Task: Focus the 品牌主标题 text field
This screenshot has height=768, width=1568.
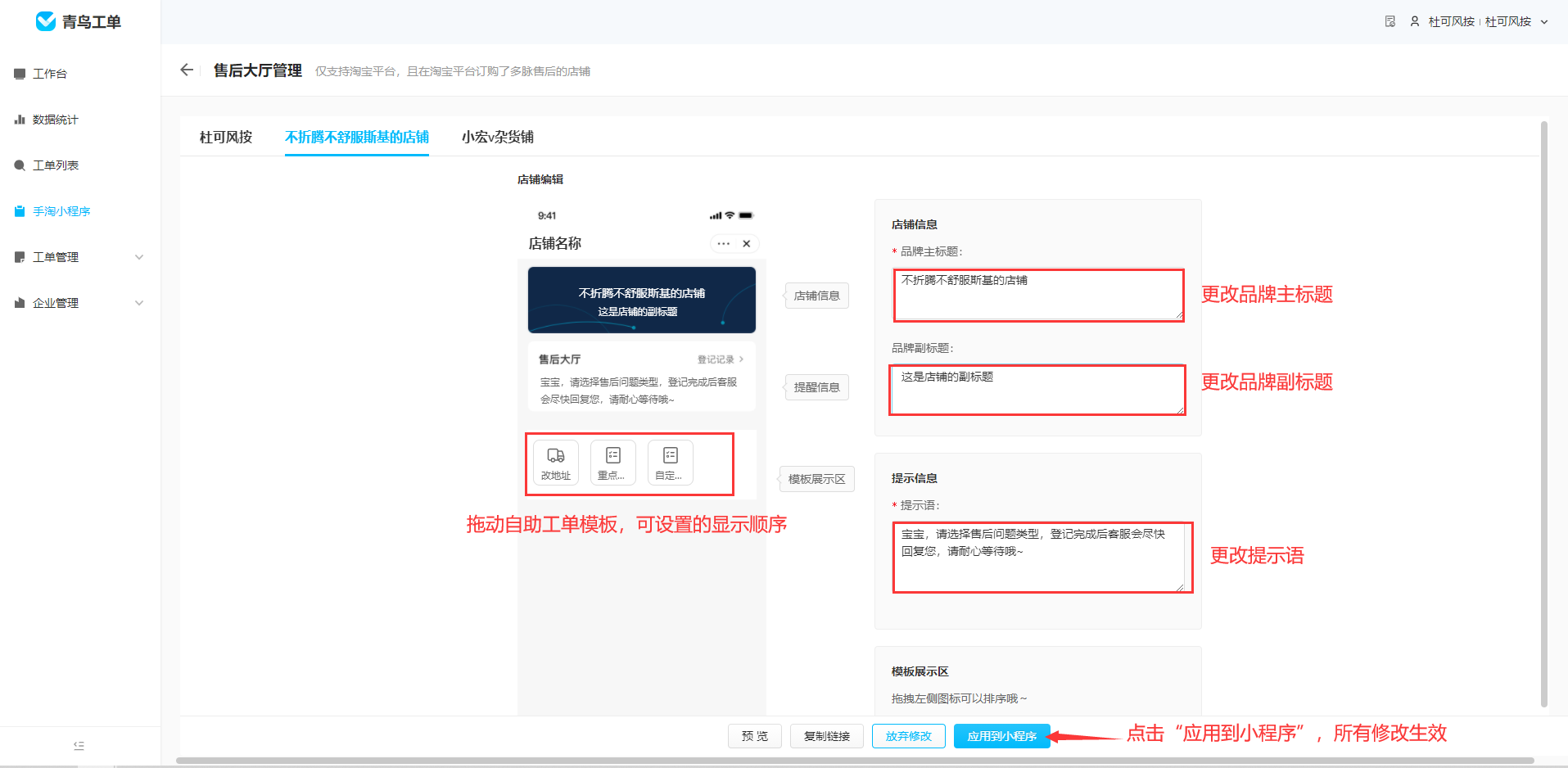Action: [1038, 295]
